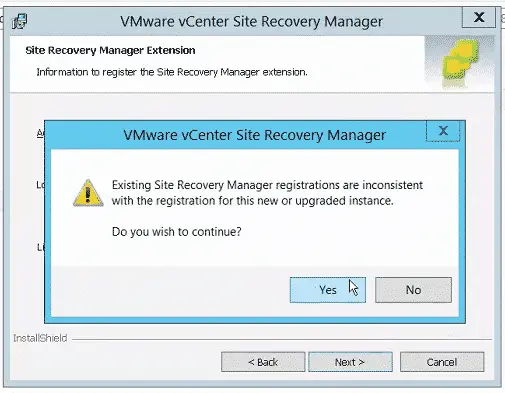Click the yellow warning triangle icon
505x393 pixels.
(x=88, y=193)
